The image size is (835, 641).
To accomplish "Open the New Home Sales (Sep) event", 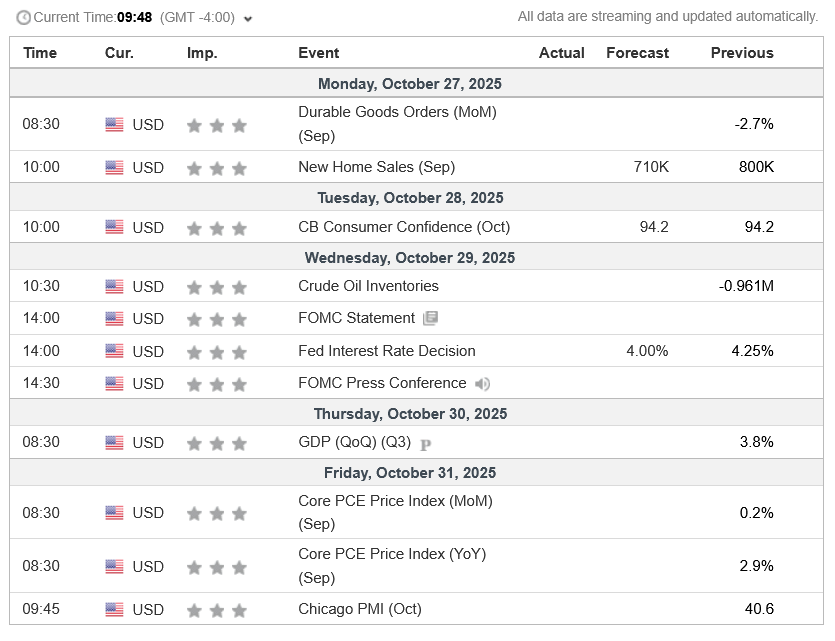I will [x=376, y=167].
